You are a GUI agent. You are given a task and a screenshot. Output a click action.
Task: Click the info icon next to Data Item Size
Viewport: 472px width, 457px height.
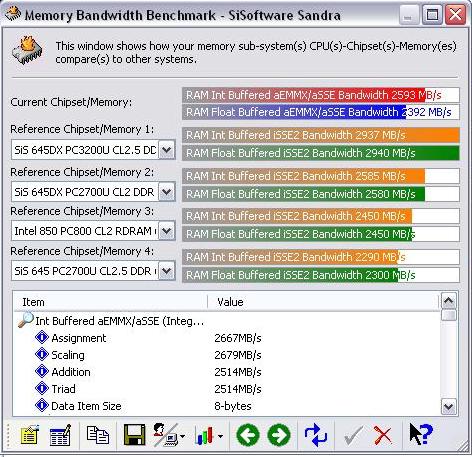coord(42,406)
